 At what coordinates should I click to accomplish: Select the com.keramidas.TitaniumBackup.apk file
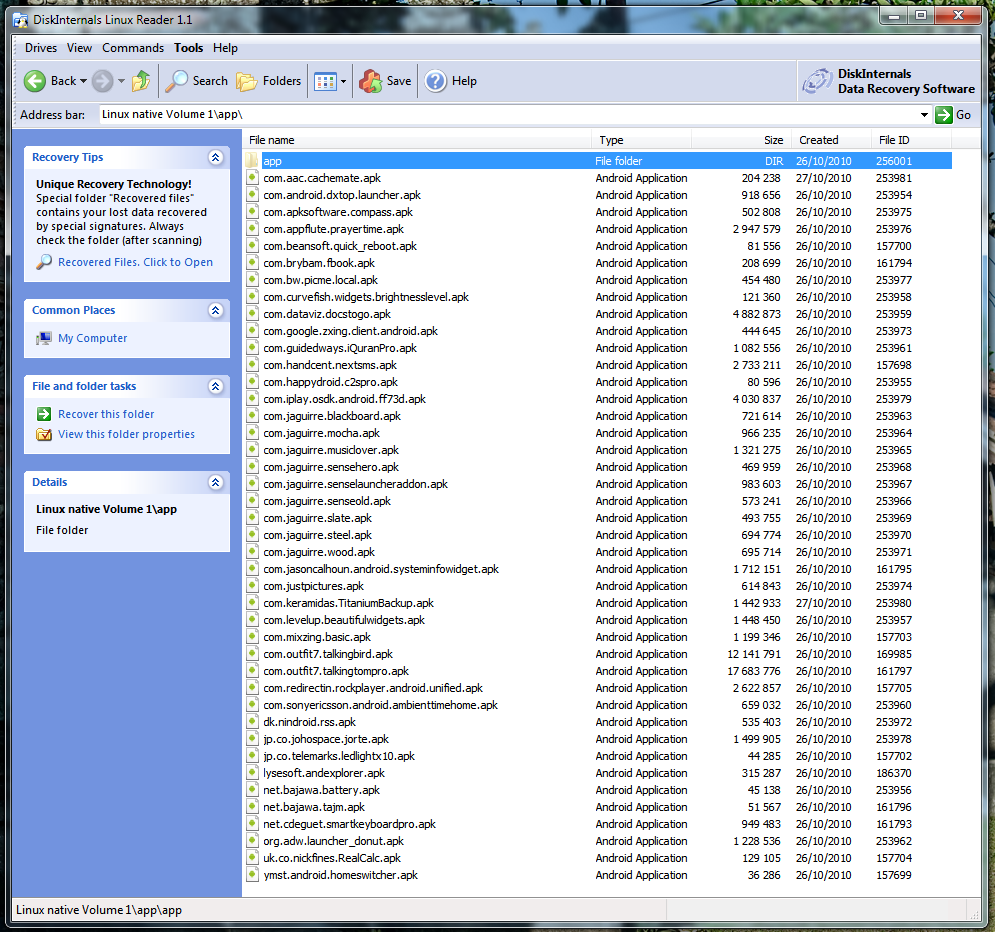pos(348,603)
